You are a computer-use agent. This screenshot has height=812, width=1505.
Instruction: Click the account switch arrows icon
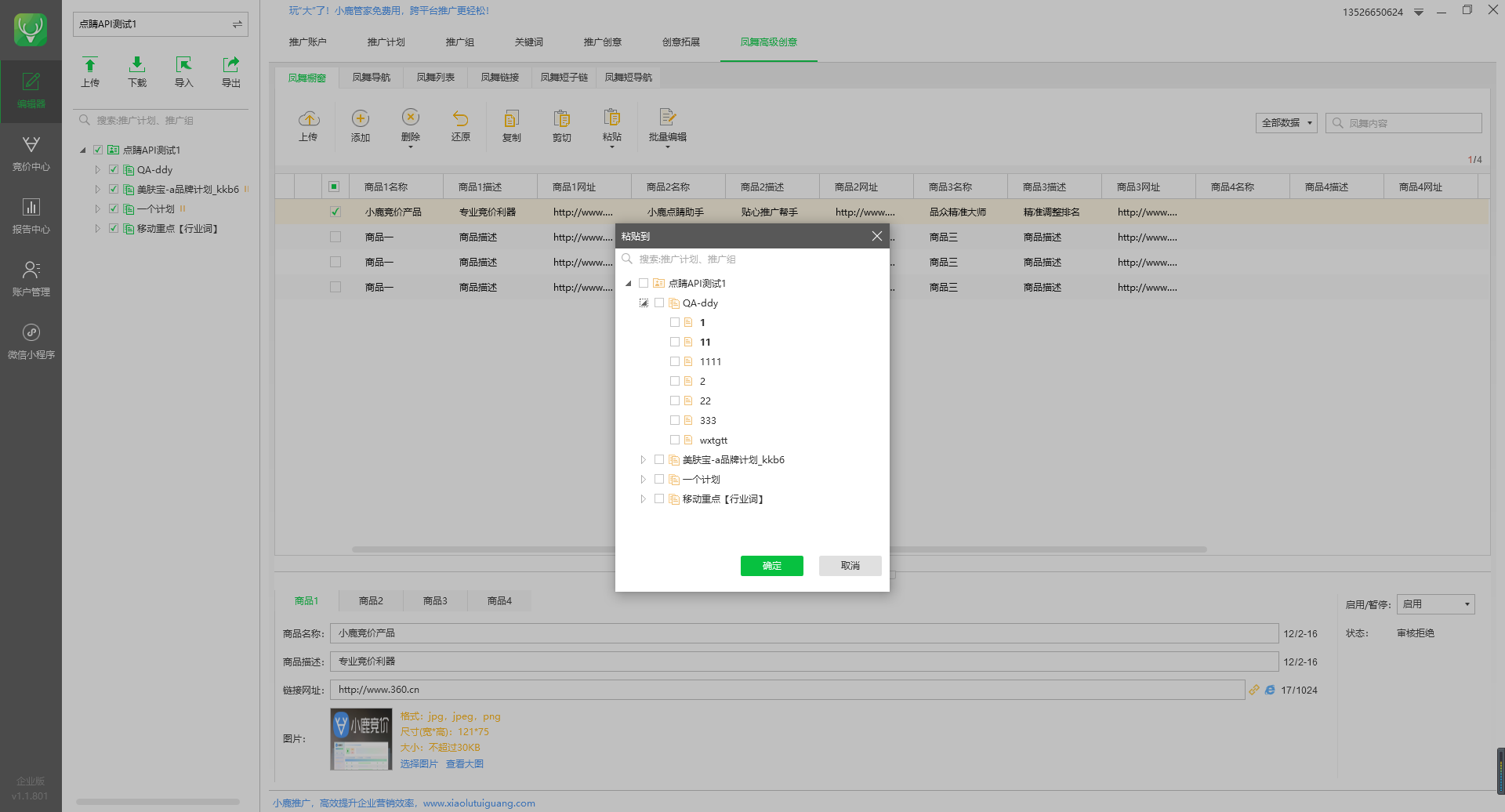pos(237,24)
